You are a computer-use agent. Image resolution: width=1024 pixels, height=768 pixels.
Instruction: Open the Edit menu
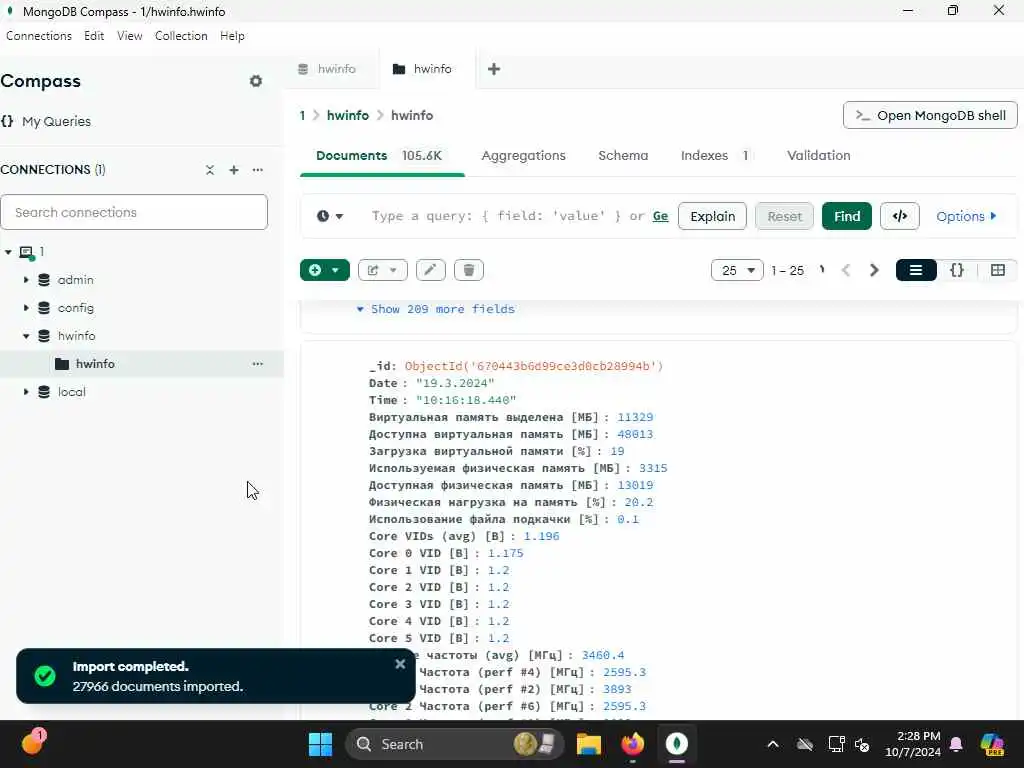(x=94, y=36)
